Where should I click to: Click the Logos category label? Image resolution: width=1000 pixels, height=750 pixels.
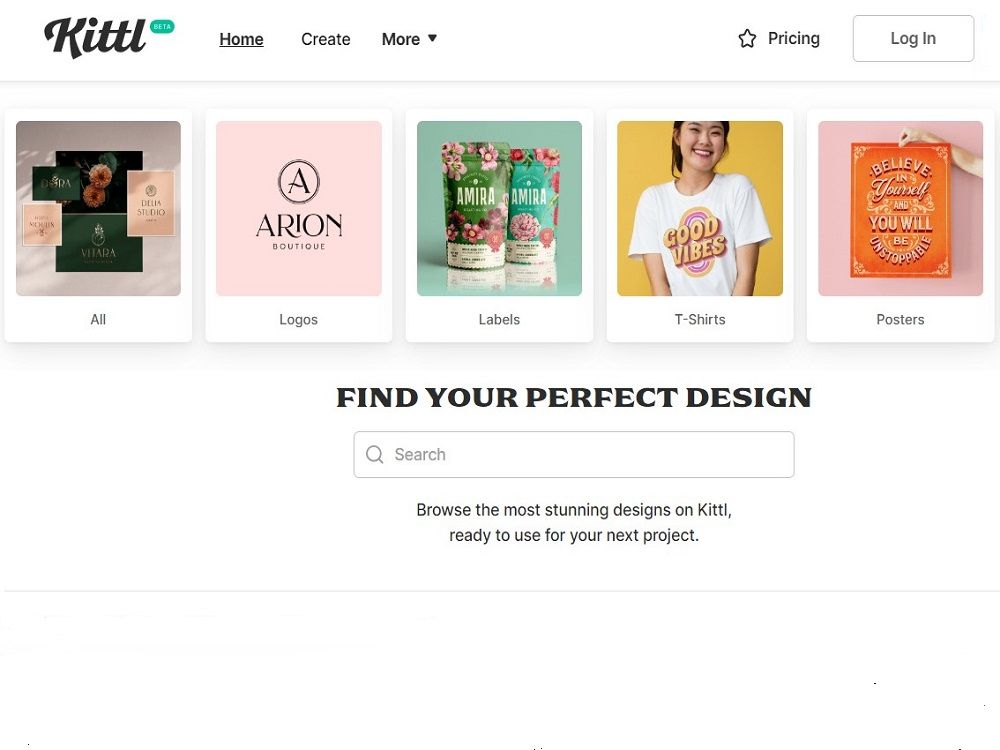point(298,320)
